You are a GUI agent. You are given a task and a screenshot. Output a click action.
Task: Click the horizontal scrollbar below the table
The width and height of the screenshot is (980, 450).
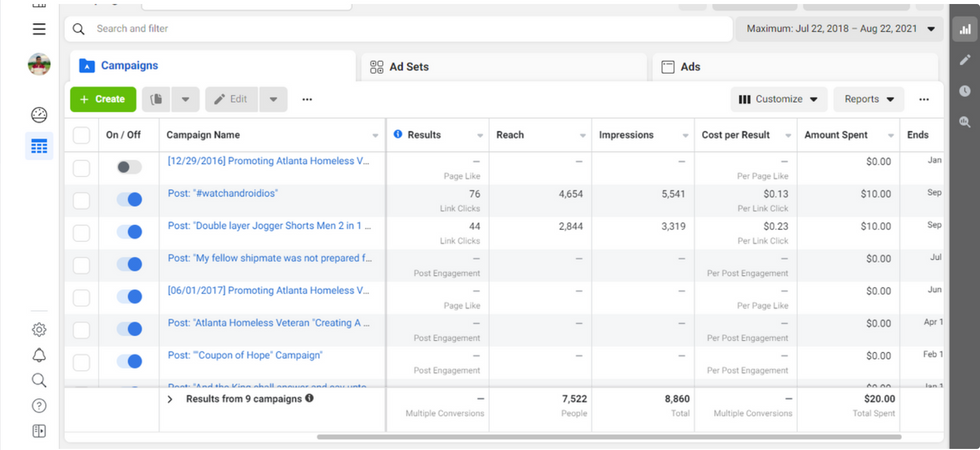click(x=609, y=437)
